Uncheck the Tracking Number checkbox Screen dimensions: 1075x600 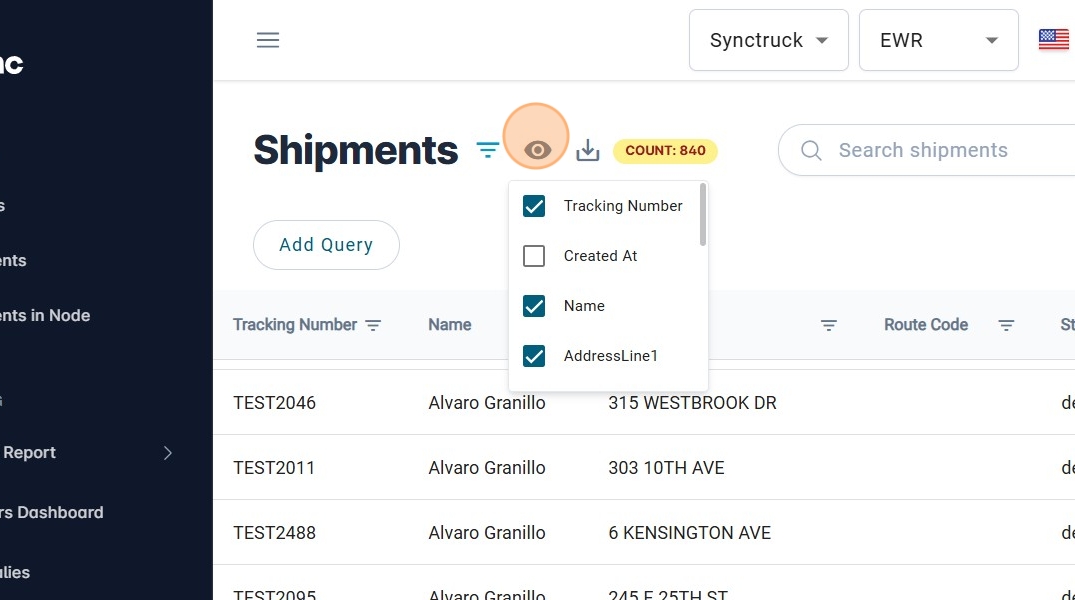pos(534,206)
